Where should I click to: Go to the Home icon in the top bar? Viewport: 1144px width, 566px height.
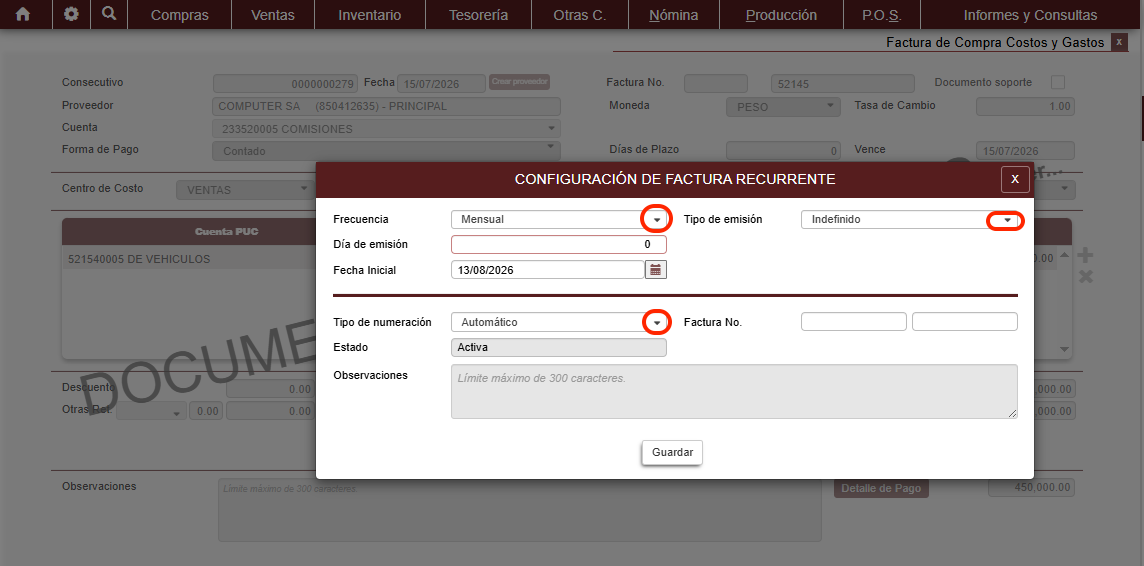(23, 15)
